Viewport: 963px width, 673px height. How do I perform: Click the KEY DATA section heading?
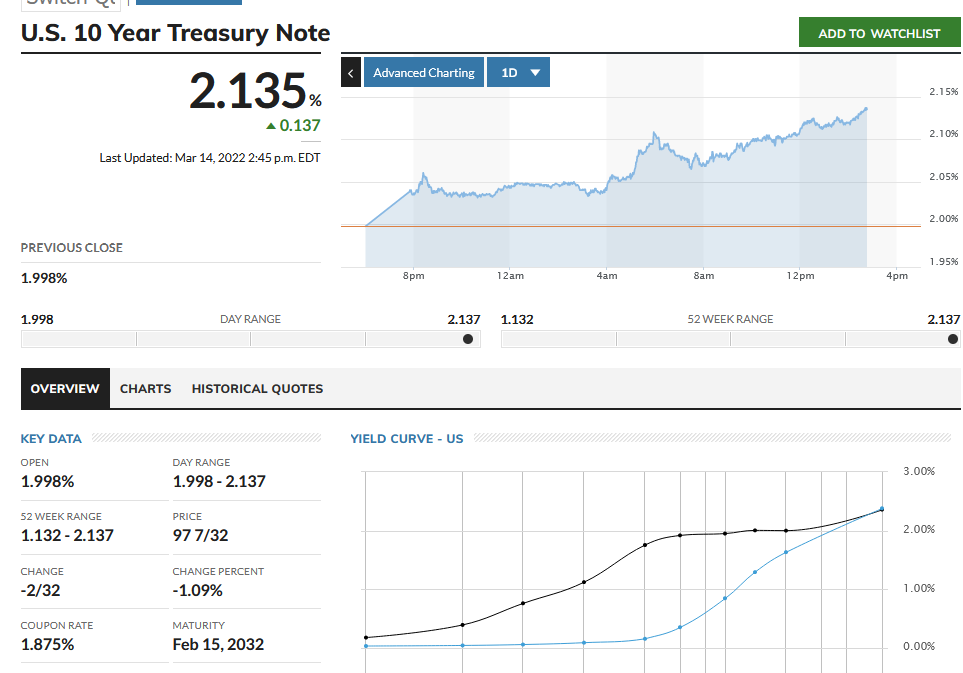coord(51,438)
